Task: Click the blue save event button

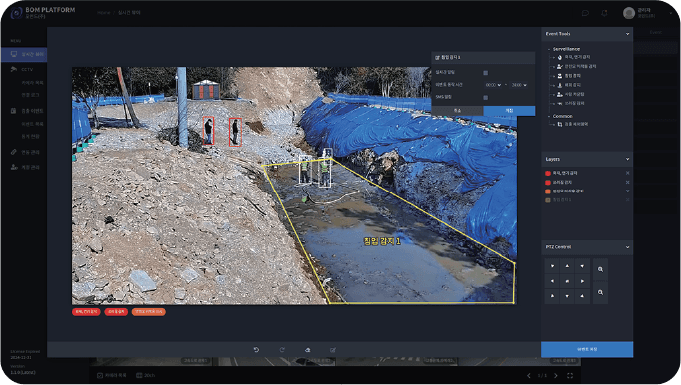Action: [587, 349]
